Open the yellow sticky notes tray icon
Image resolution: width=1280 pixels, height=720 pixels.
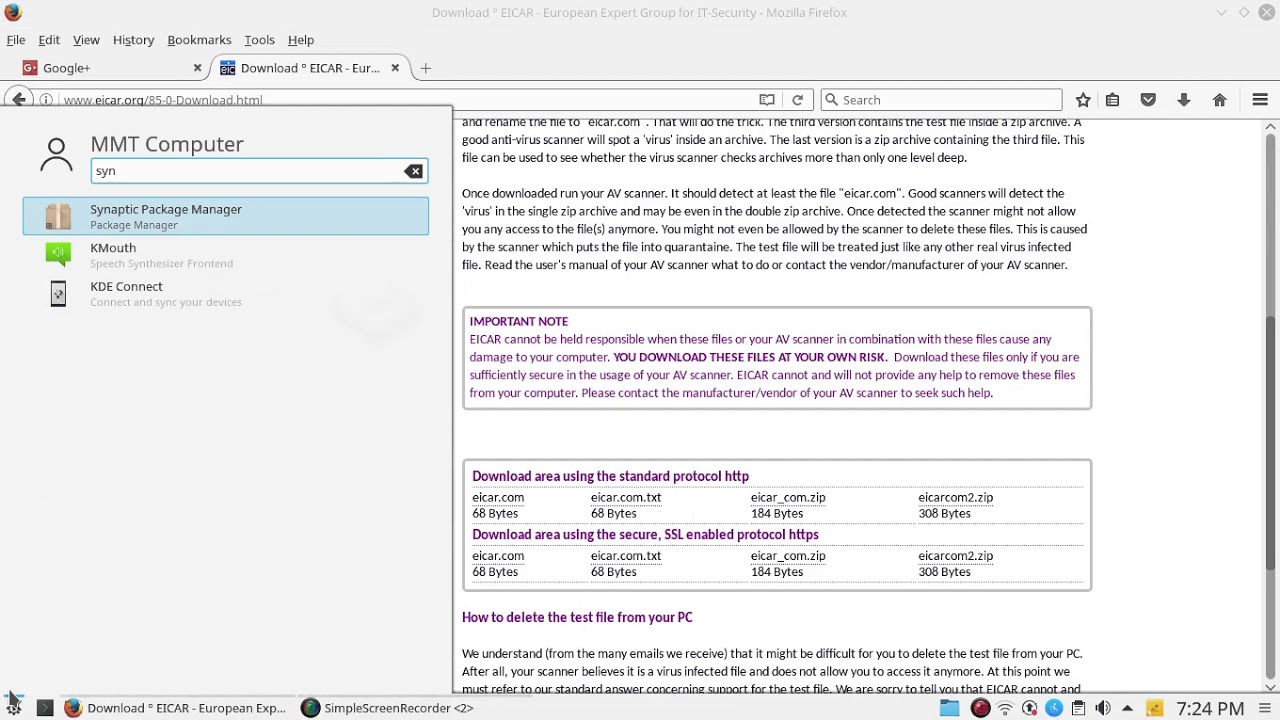pyautogui.click(x=1154, y=708)
